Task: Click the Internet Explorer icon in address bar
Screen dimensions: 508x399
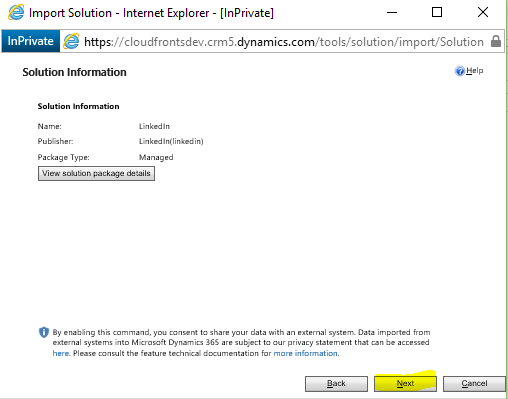Action: click(71, 41)
